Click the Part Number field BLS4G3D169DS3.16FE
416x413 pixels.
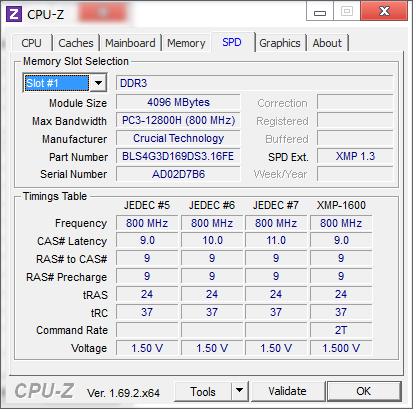178,156
